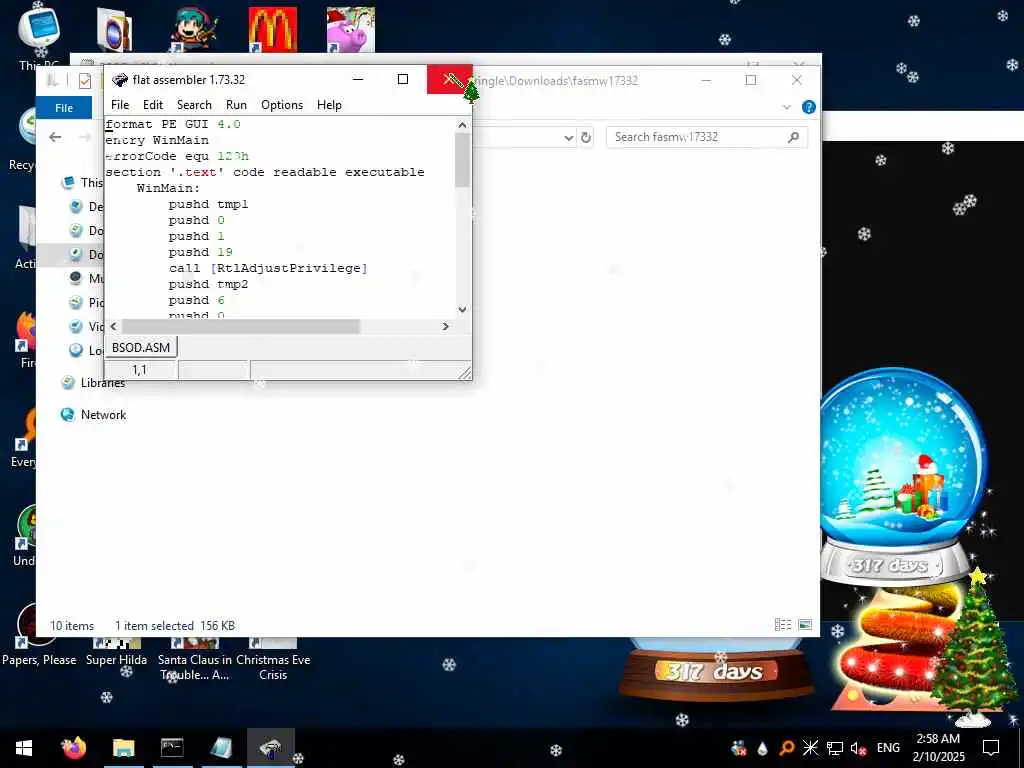Open the command prompt taskbar icon

172,748
